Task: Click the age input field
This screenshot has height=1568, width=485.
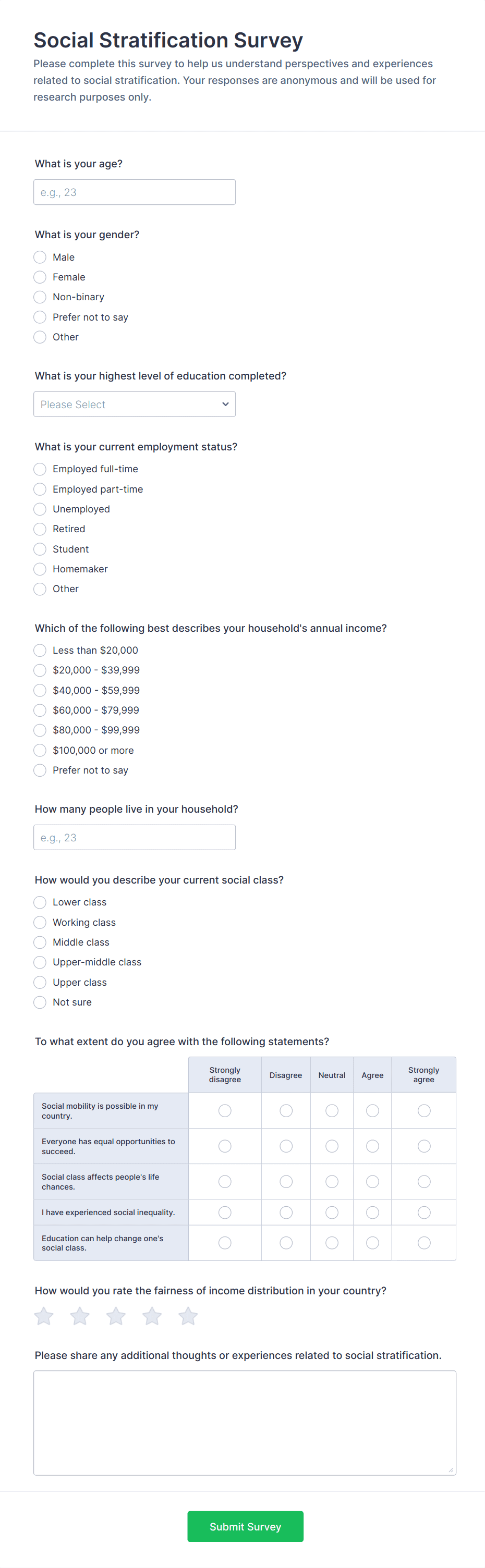Action: tap(134, 192)
